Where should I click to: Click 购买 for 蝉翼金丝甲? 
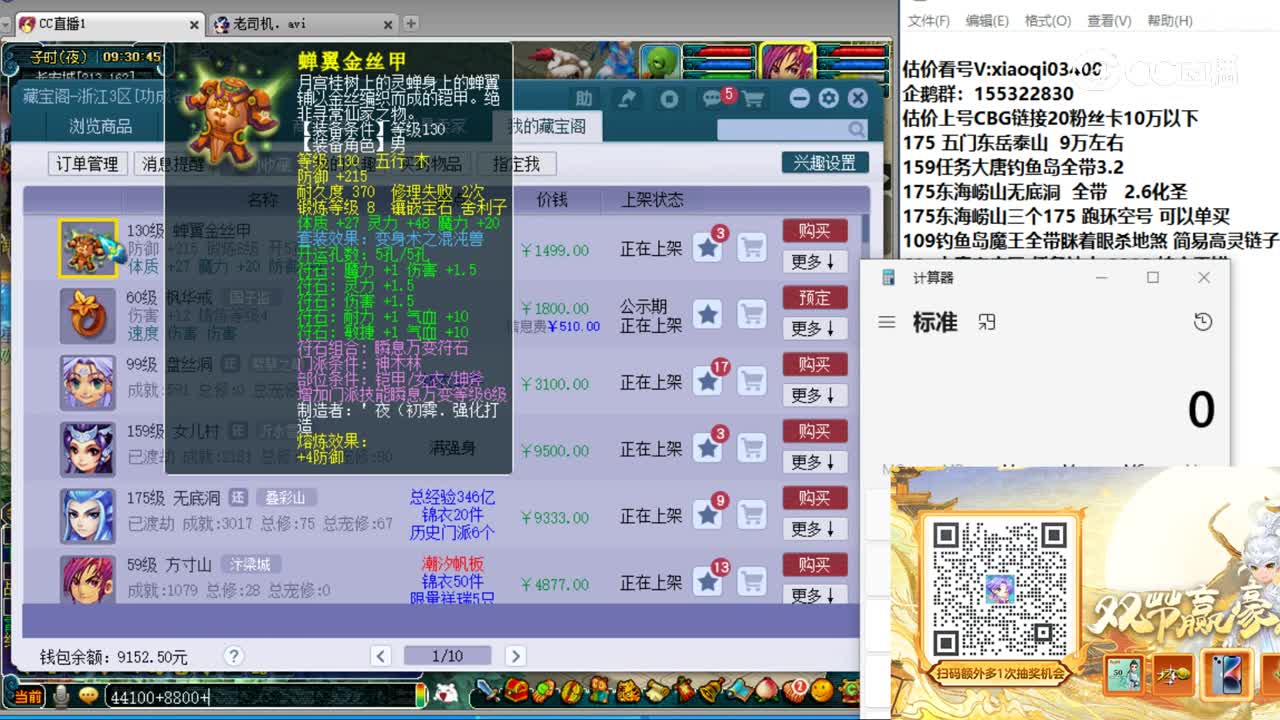point(814,231)
